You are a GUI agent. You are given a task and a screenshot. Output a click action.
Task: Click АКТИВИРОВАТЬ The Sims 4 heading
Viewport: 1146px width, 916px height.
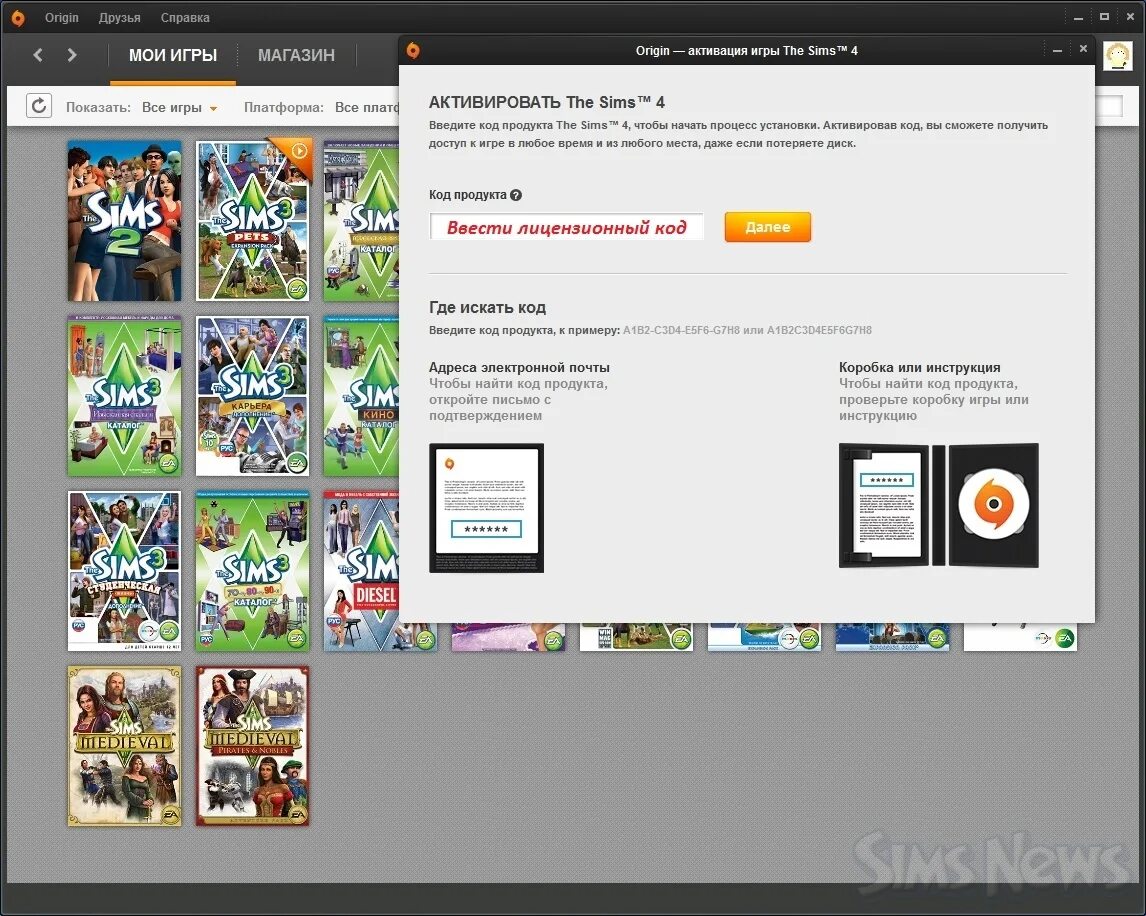[547, 102]
